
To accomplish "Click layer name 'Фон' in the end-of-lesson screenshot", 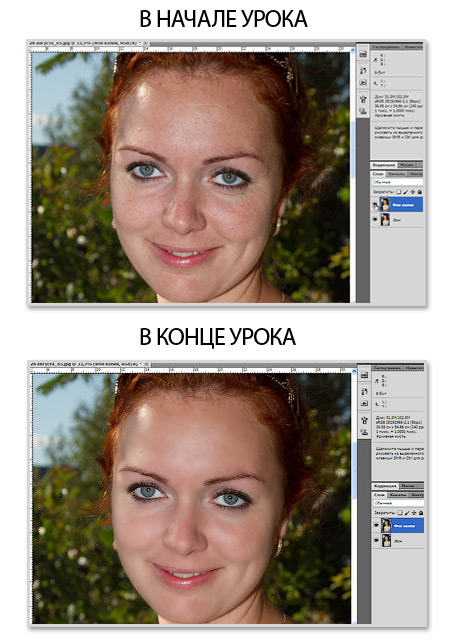I will pos(398,541).
